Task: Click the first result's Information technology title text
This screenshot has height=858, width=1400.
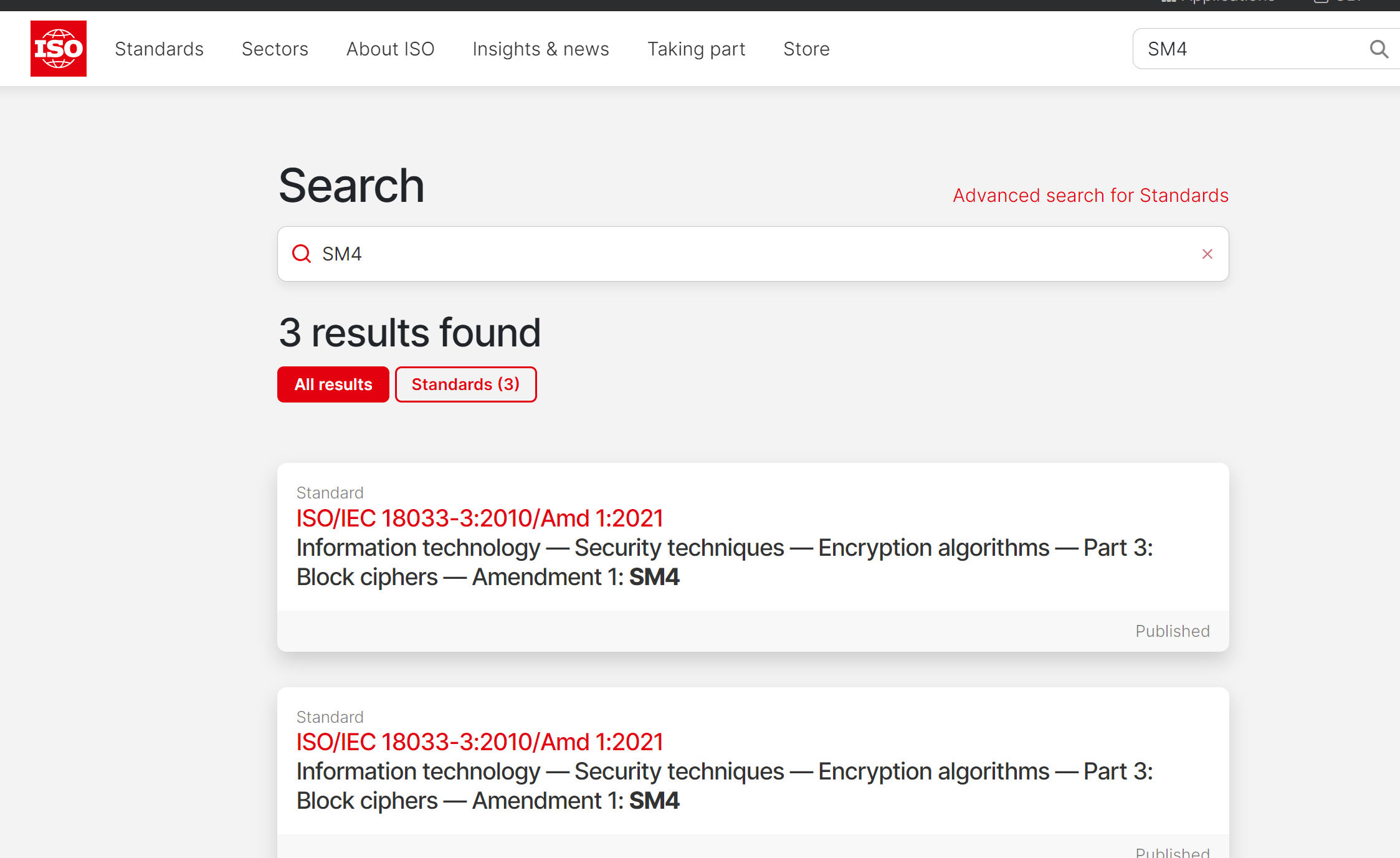Action: point(725,562)
